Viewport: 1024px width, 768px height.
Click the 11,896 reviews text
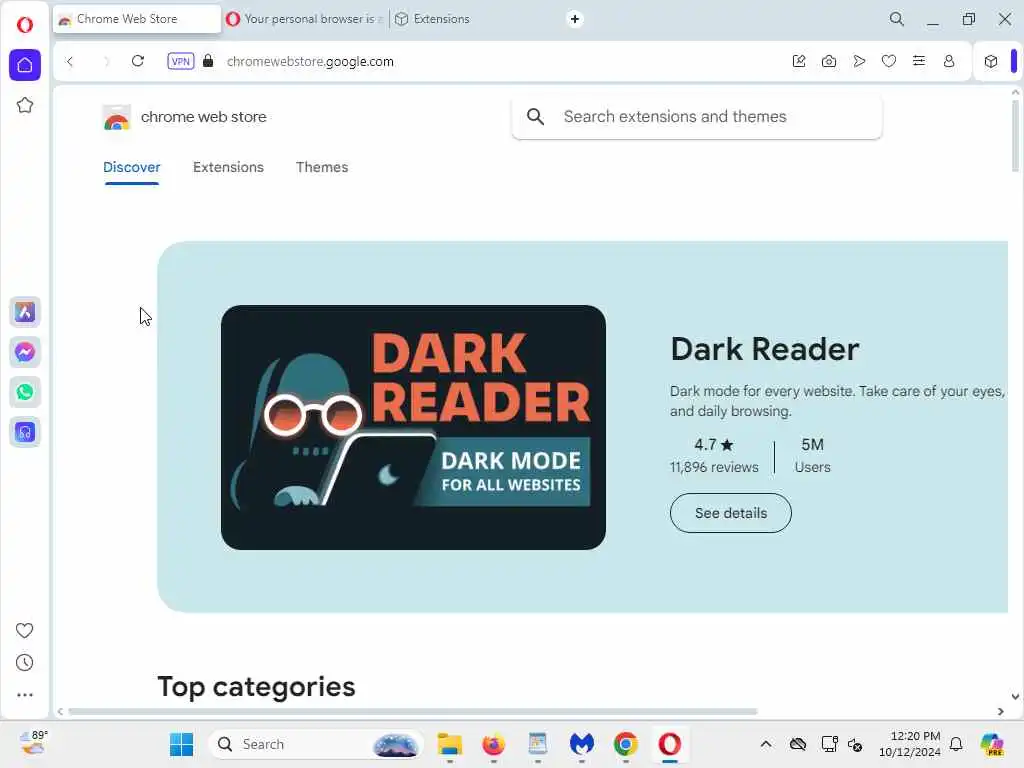coord(714,468)
